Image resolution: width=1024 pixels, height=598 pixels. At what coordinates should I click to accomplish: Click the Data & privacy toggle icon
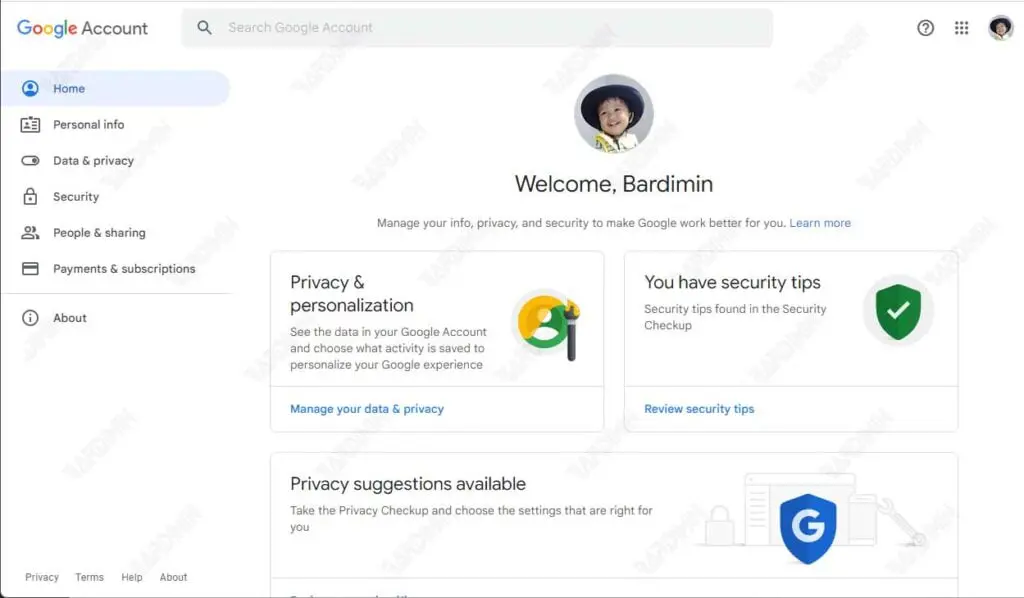pyautogui.click(x=30, y=161)
